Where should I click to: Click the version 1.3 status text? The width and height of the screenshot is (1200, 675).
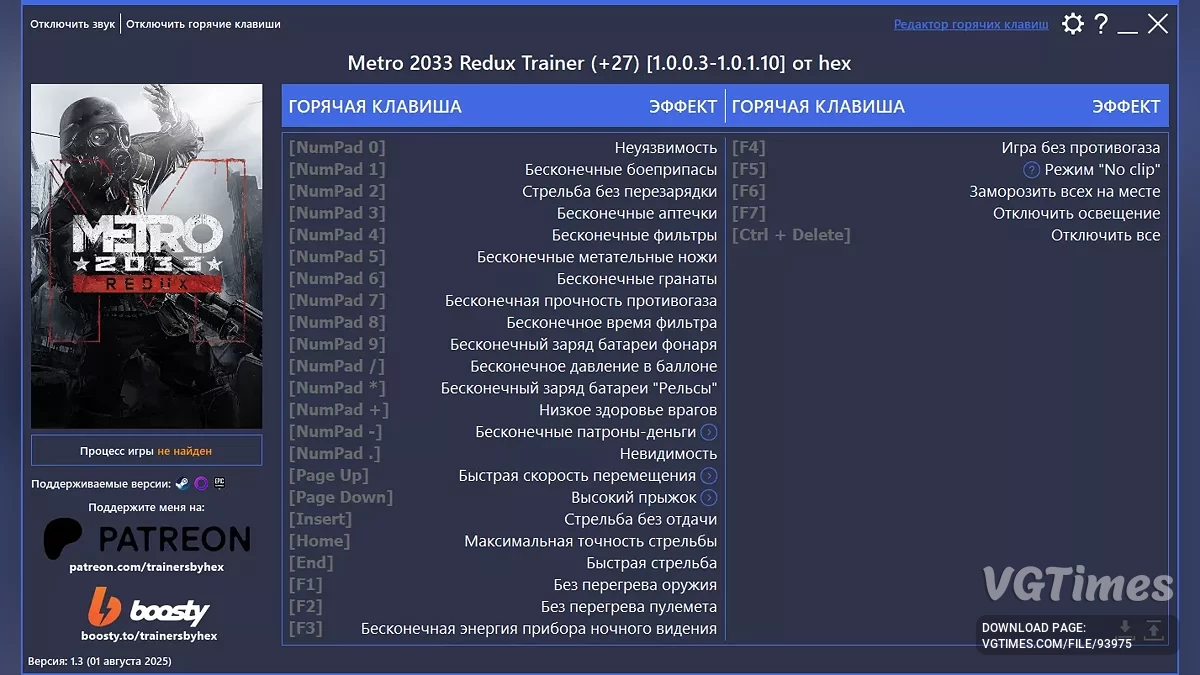[100, 662]
